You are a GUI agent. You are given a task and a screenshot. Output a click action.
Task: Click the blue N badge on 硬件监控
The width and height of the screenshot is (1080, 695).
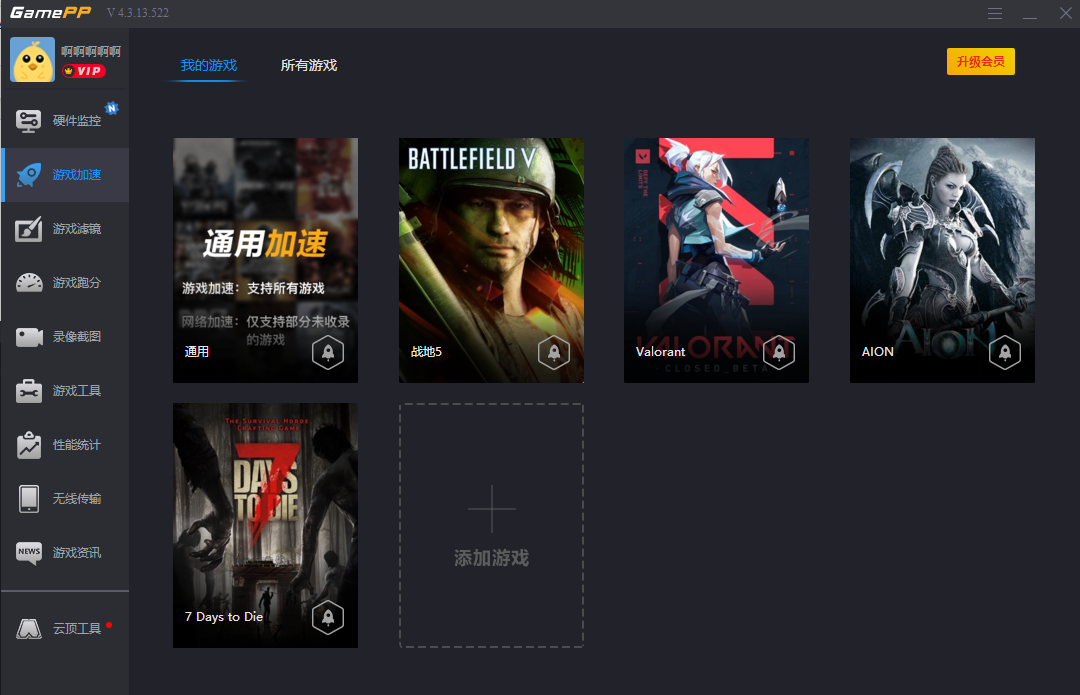point(112,108)
